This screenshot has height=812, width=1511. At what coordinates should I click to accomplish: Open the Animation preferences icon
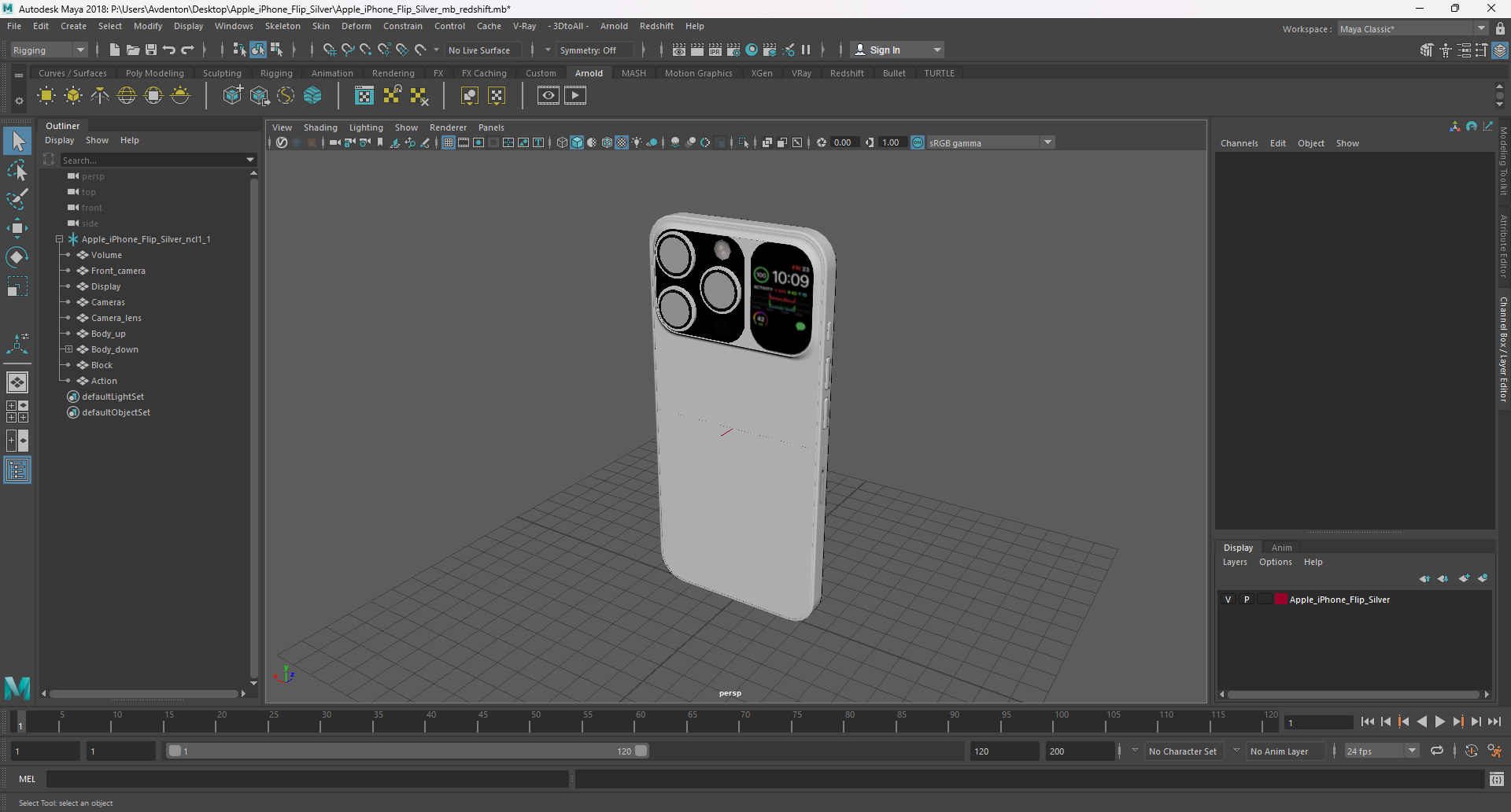(x=1494, y=751)
